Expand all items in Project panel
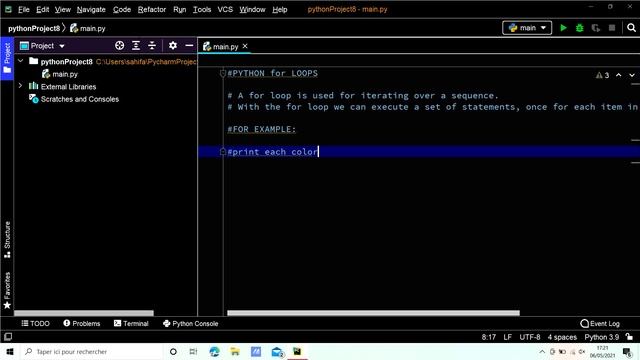 pos(136,45)
